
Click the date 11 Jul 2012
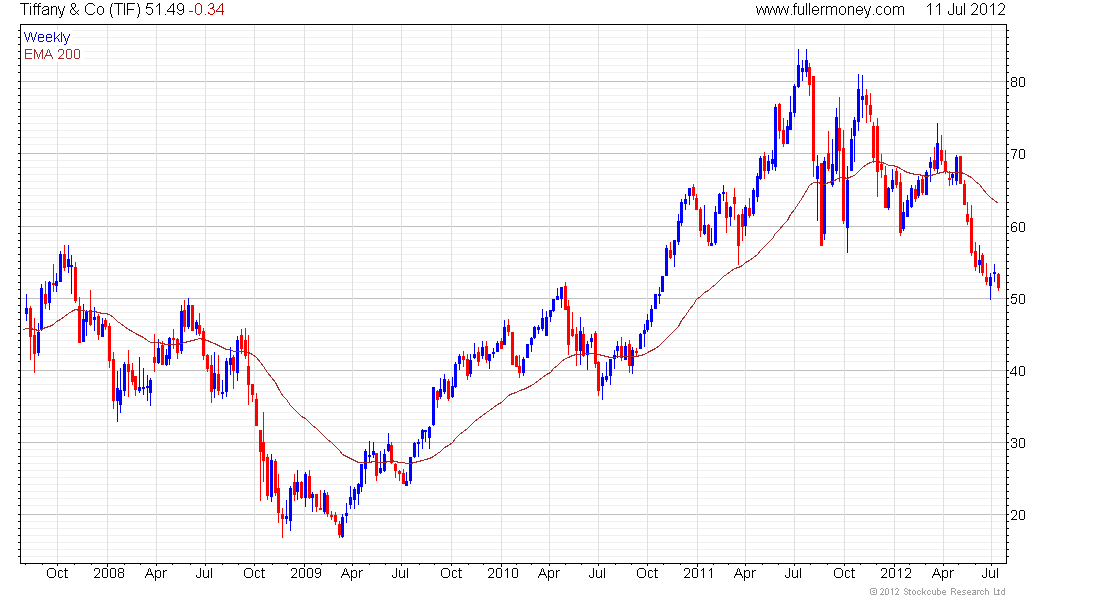click(x=965, y=10)
